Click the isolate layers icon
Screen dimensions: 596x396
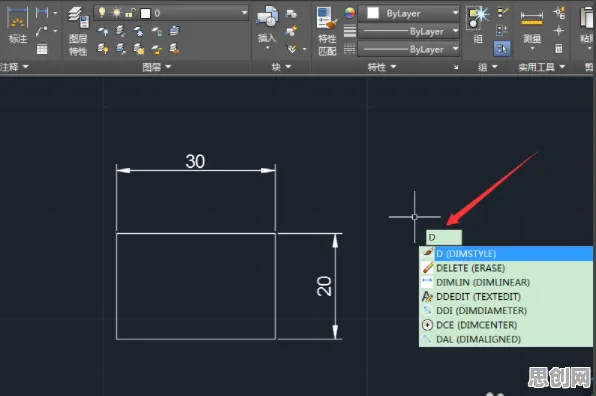[x=120, y=31]
